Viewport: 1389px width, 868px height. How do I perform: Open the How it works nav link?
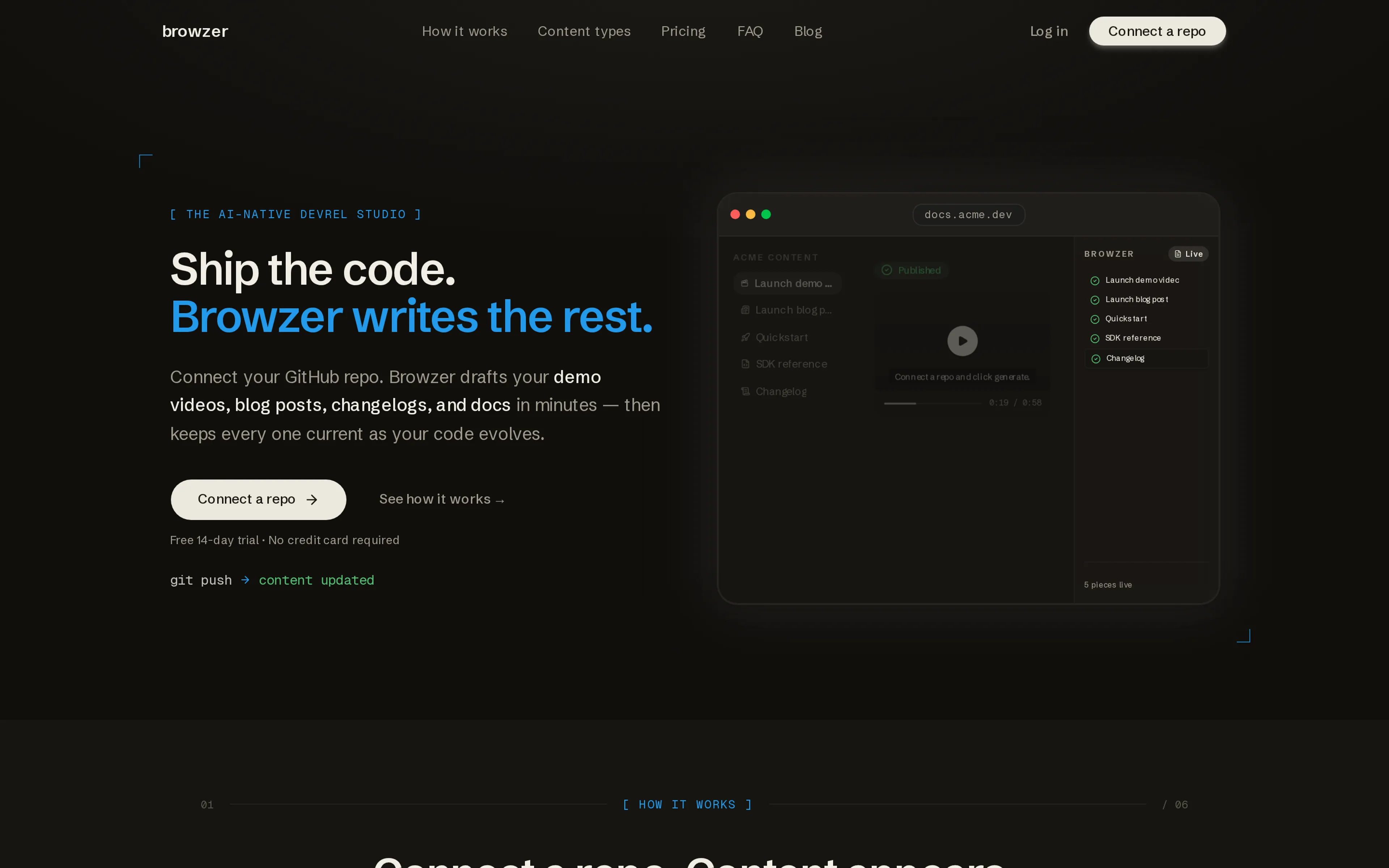point(464,31)
